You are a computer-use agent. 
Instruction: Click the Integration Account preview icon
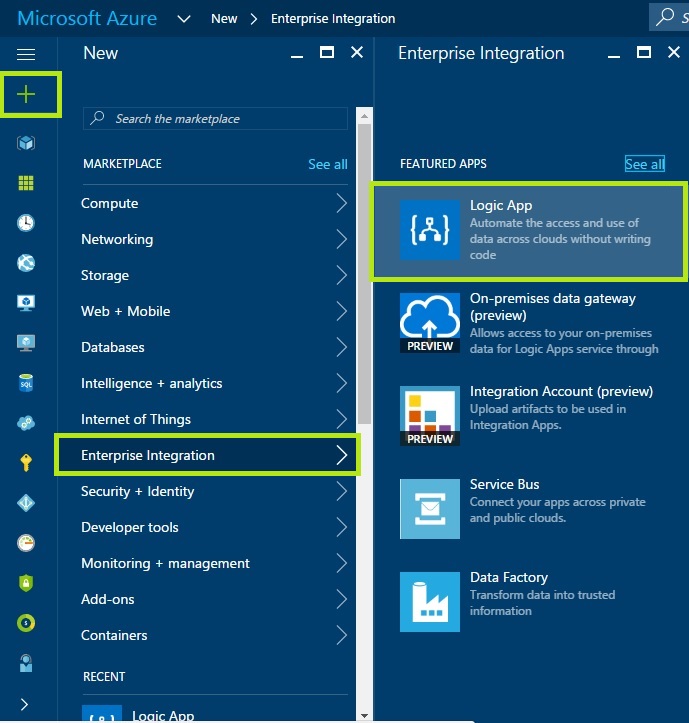click(x=430, y=415)
